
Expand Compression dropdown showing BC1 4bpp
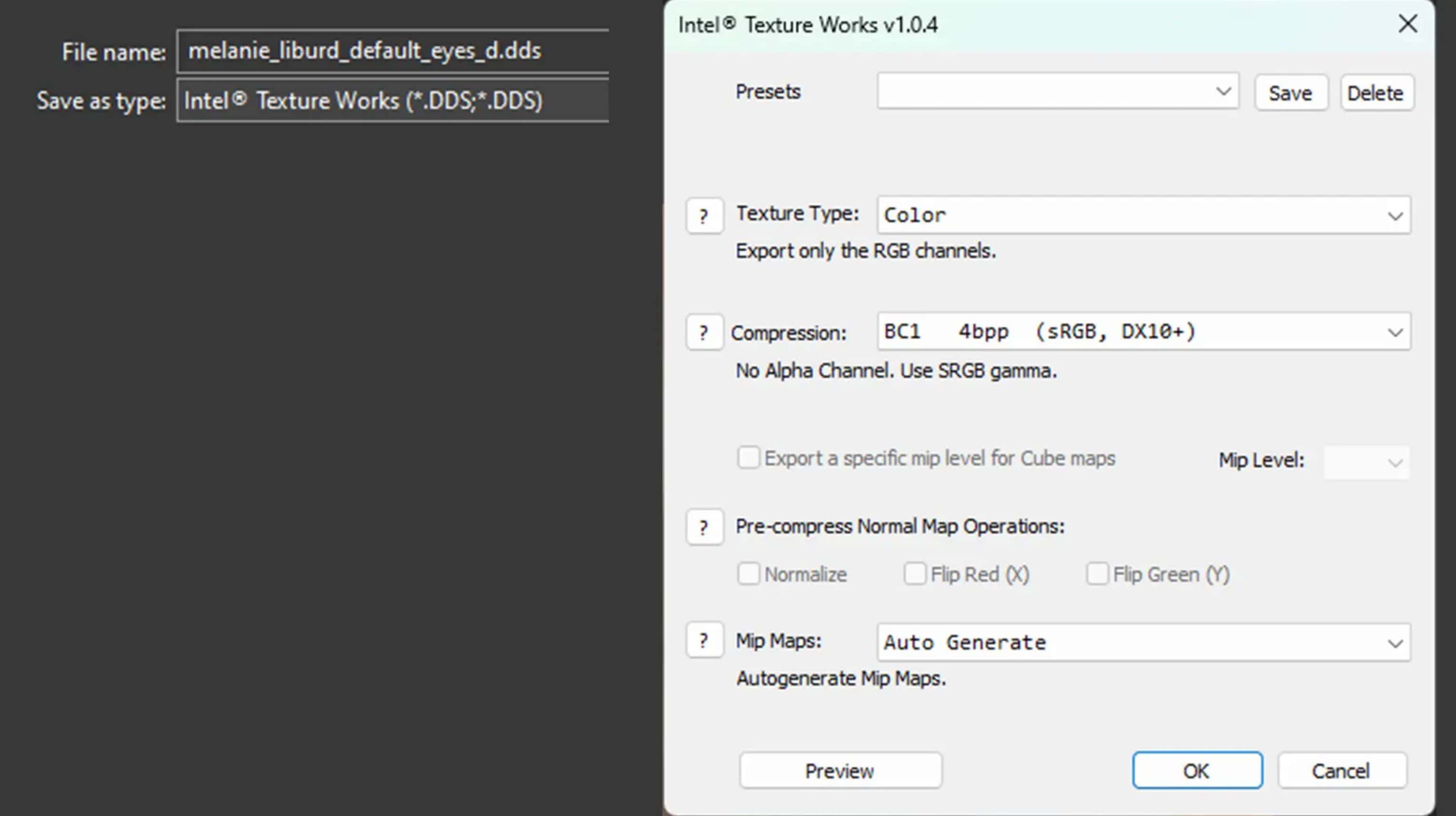click(1144, 332)
